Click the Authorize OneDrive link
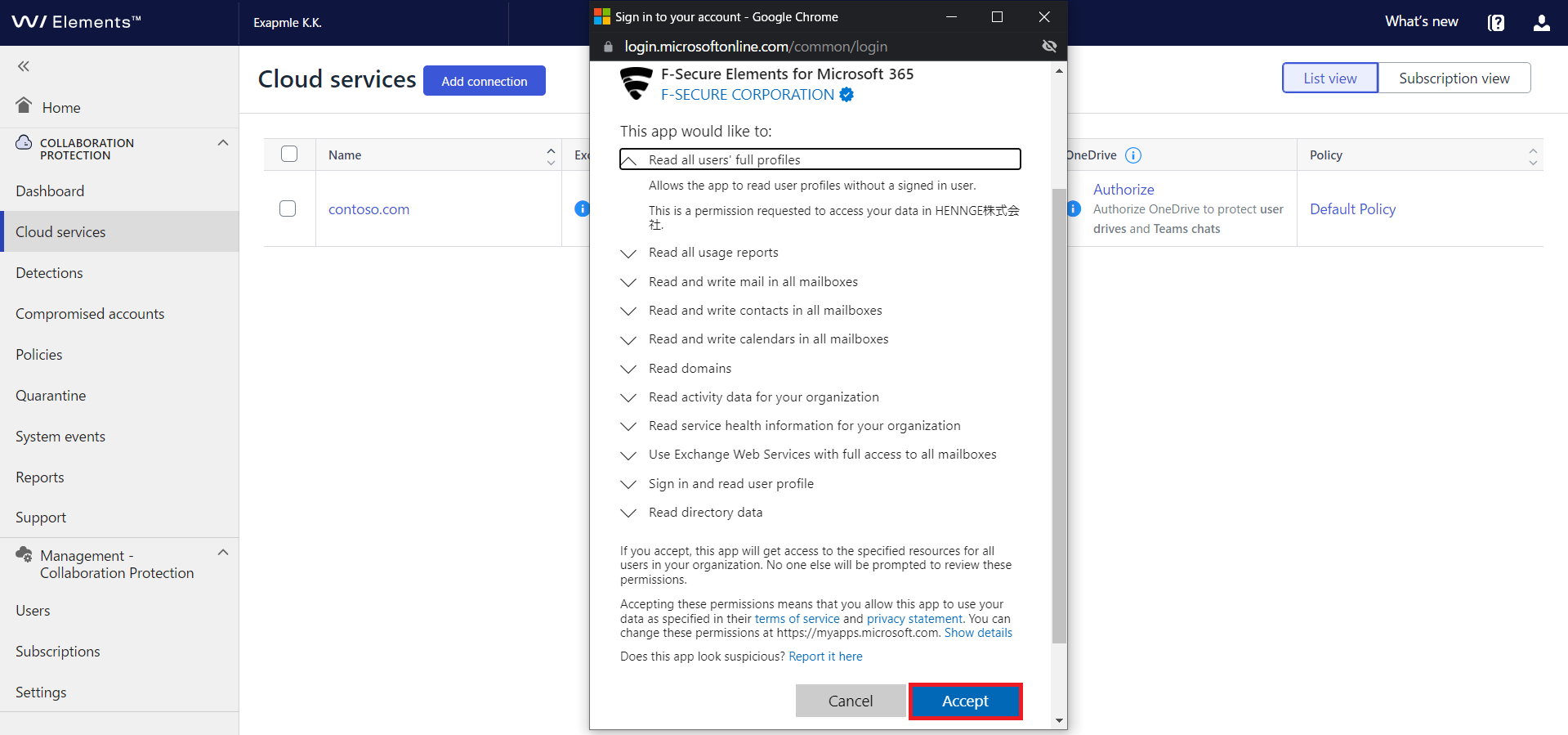The height and width of the screenshot is (735, 1568). coord(1124,190)
